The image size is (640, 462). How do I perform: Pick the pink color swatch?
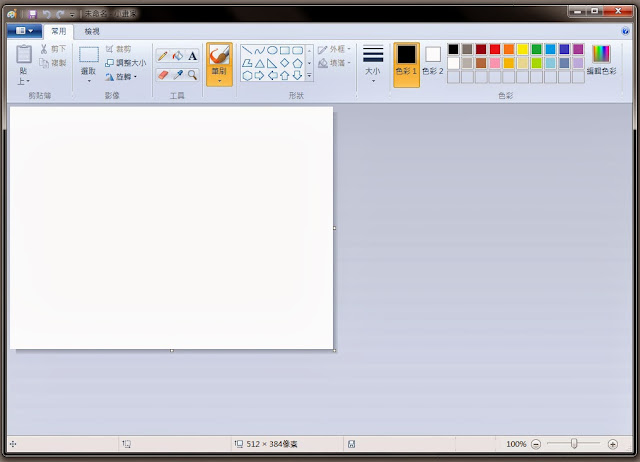(x=495, y=63)
